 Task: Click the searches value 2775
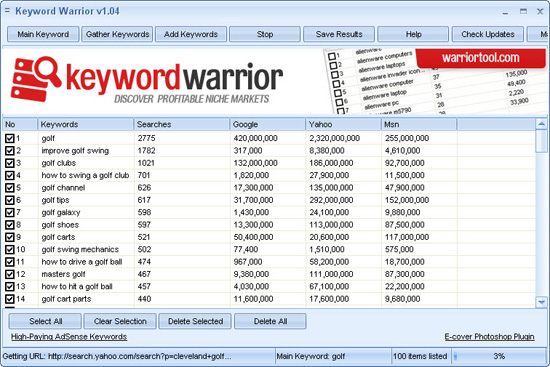[146, 138]
